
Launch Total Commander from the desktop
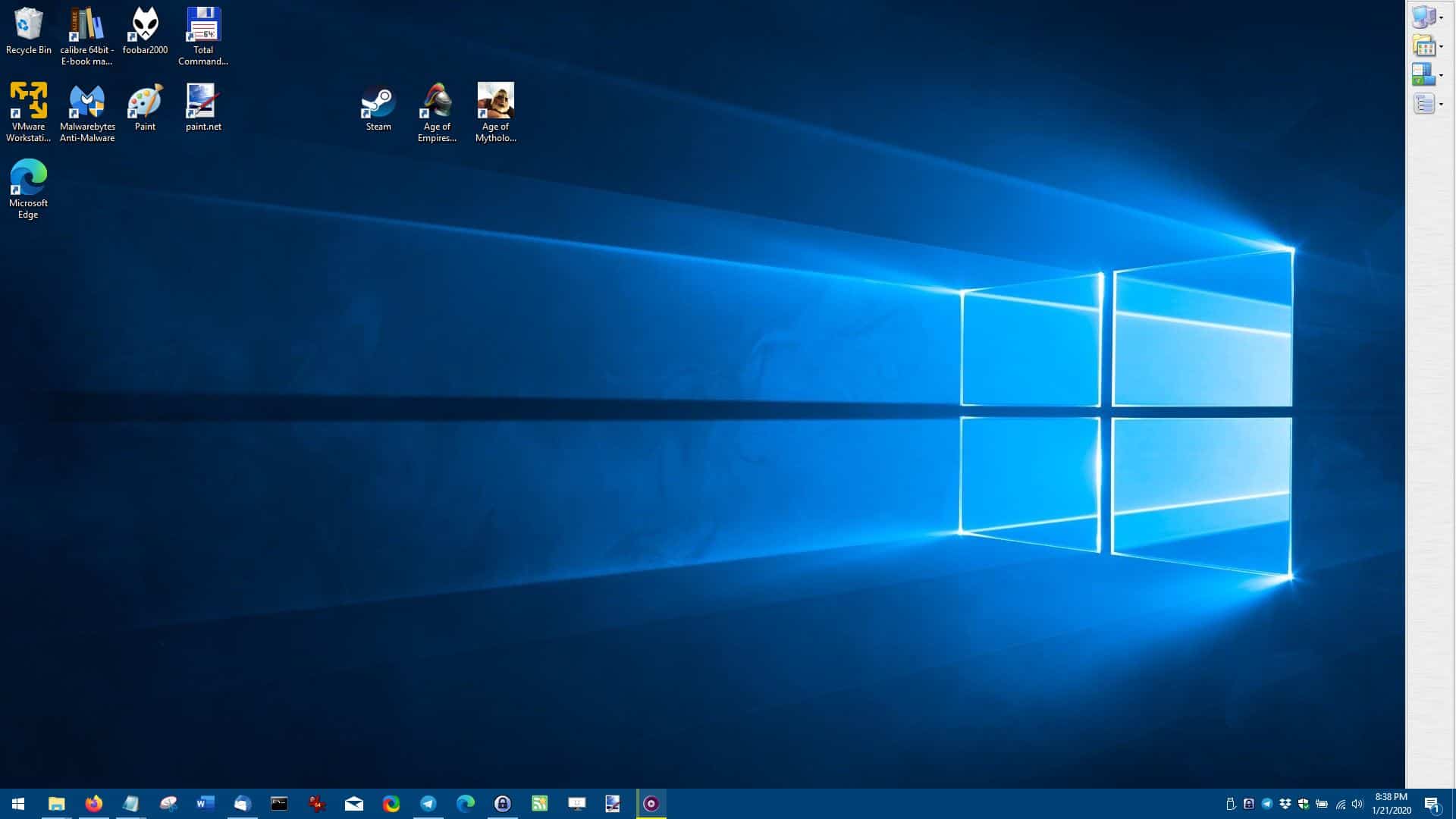click(x=202, y=23)
